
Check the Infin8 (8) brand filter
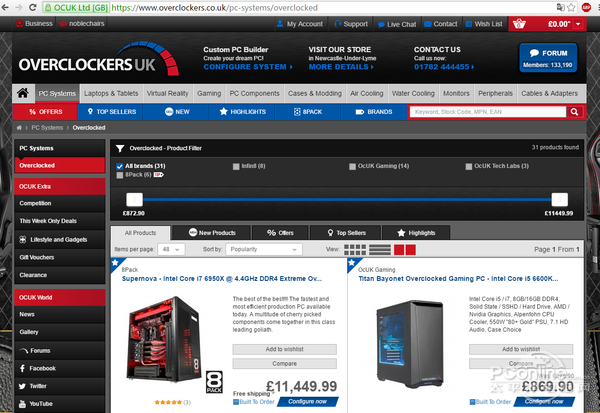pyautogui.click(x=236, y=166)
